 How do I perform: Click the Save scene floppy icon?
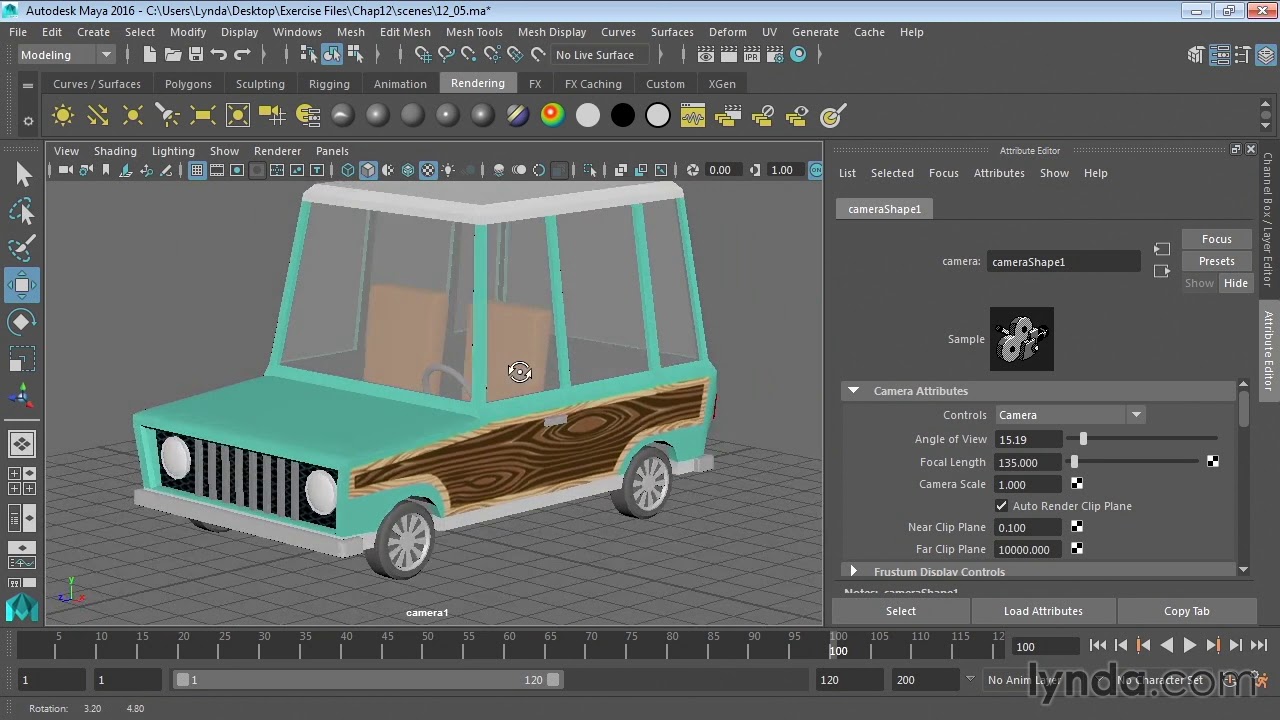(196, 55)
